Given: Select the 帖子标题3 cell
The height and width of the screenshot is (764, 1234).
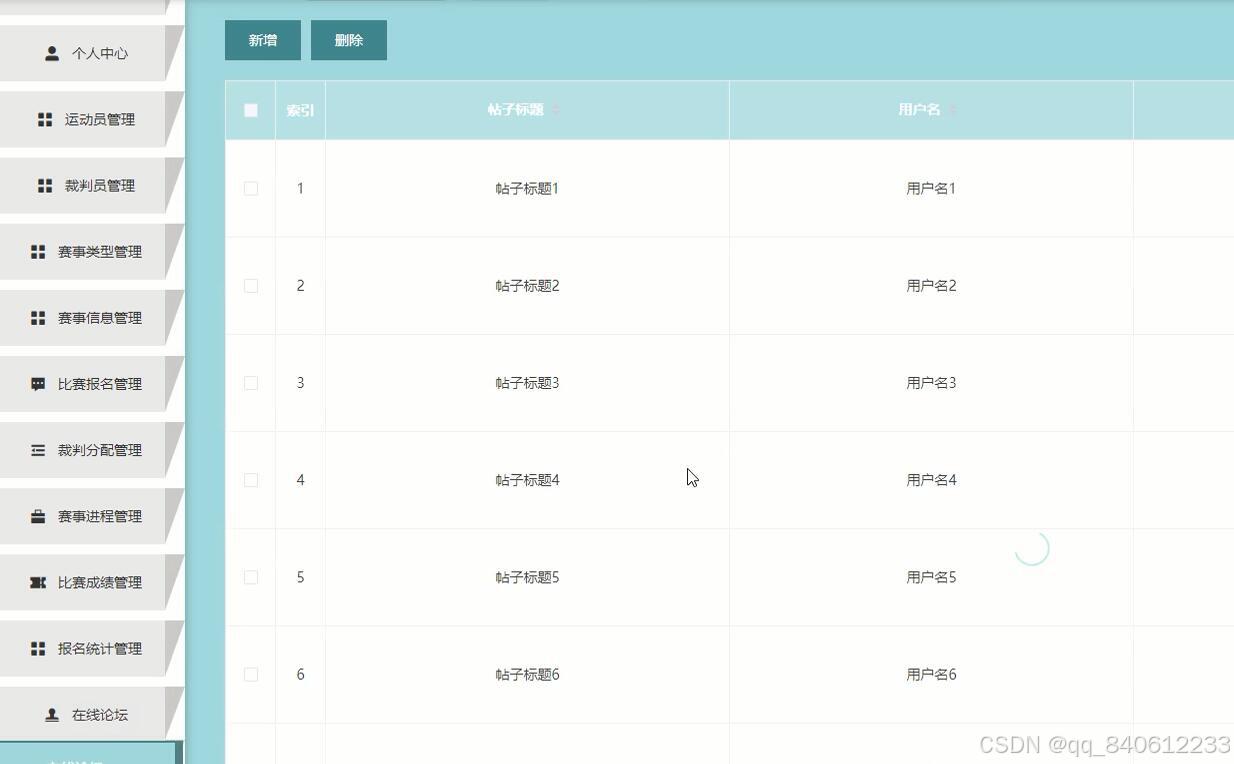Looking at the screenshot, I should [527, 383].
